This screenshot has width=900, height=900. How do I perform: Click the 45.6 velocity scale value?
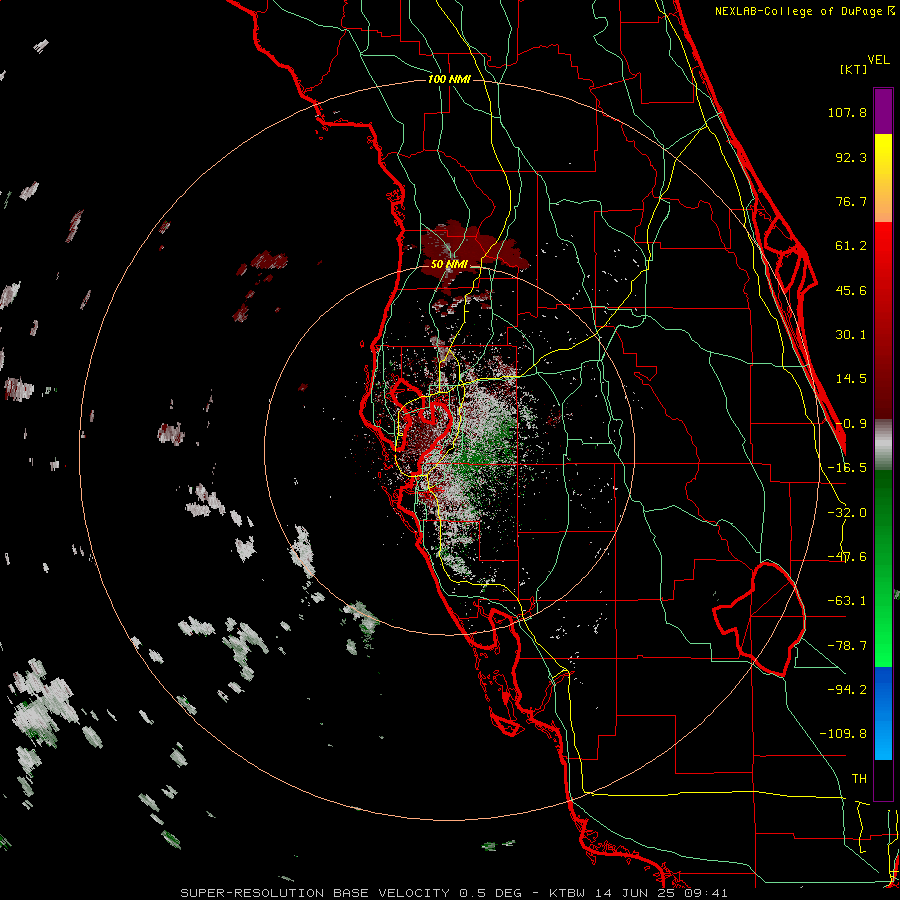point(851,290)
